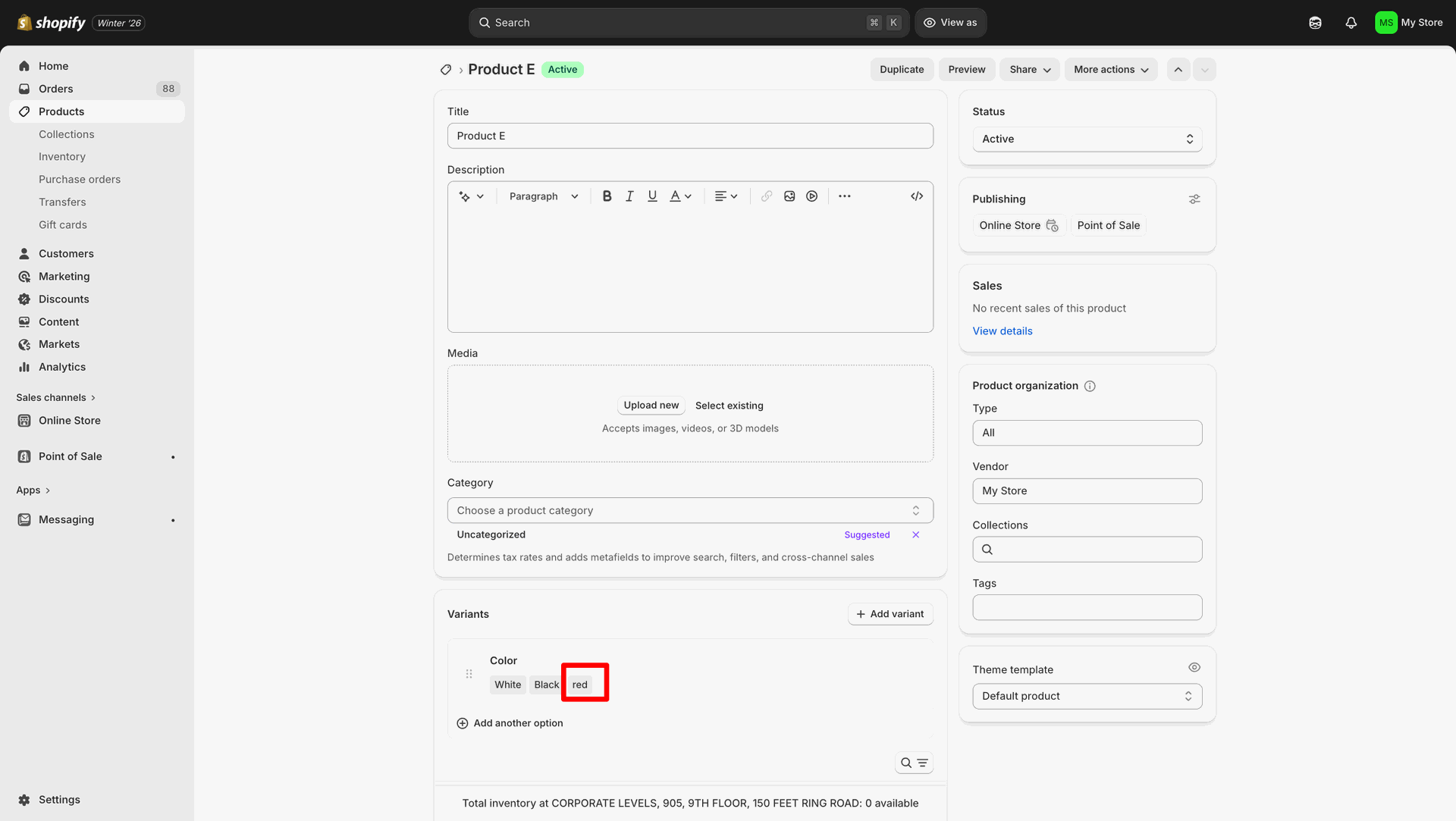The image size is (1456, 821).
Task: Dismiss the Uncategorized suggested category
Action: pyautogui.click(x=916, y=535)
